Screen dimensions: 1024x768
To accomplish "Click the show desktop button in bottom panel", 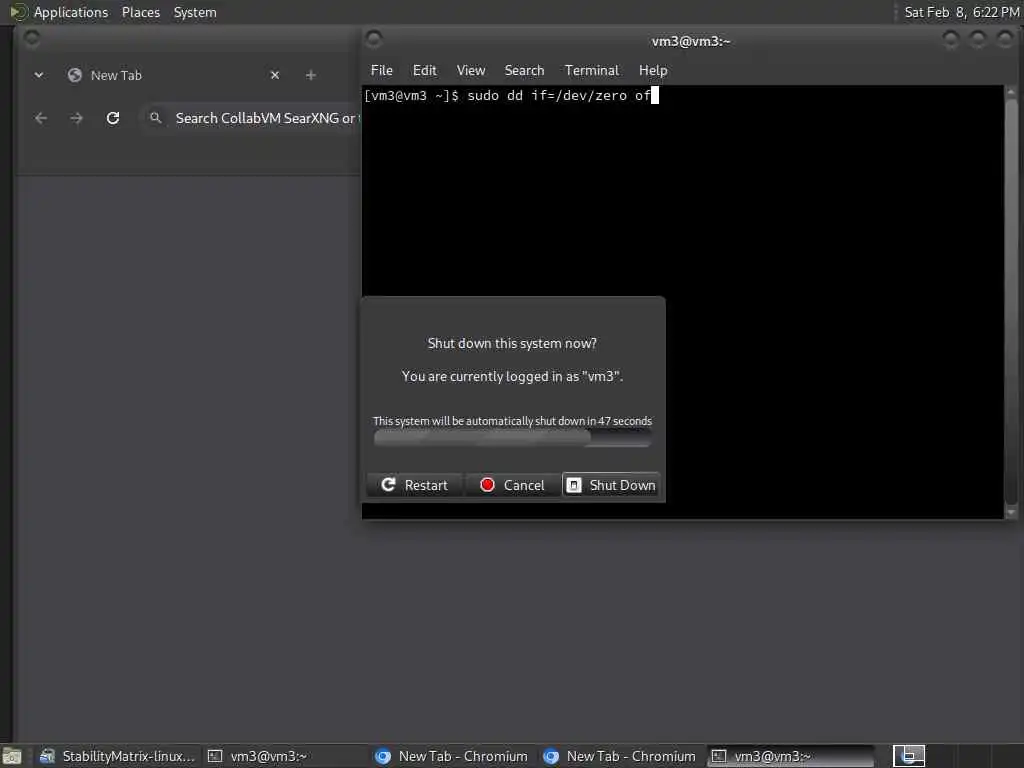I will (x=11, y=756).
